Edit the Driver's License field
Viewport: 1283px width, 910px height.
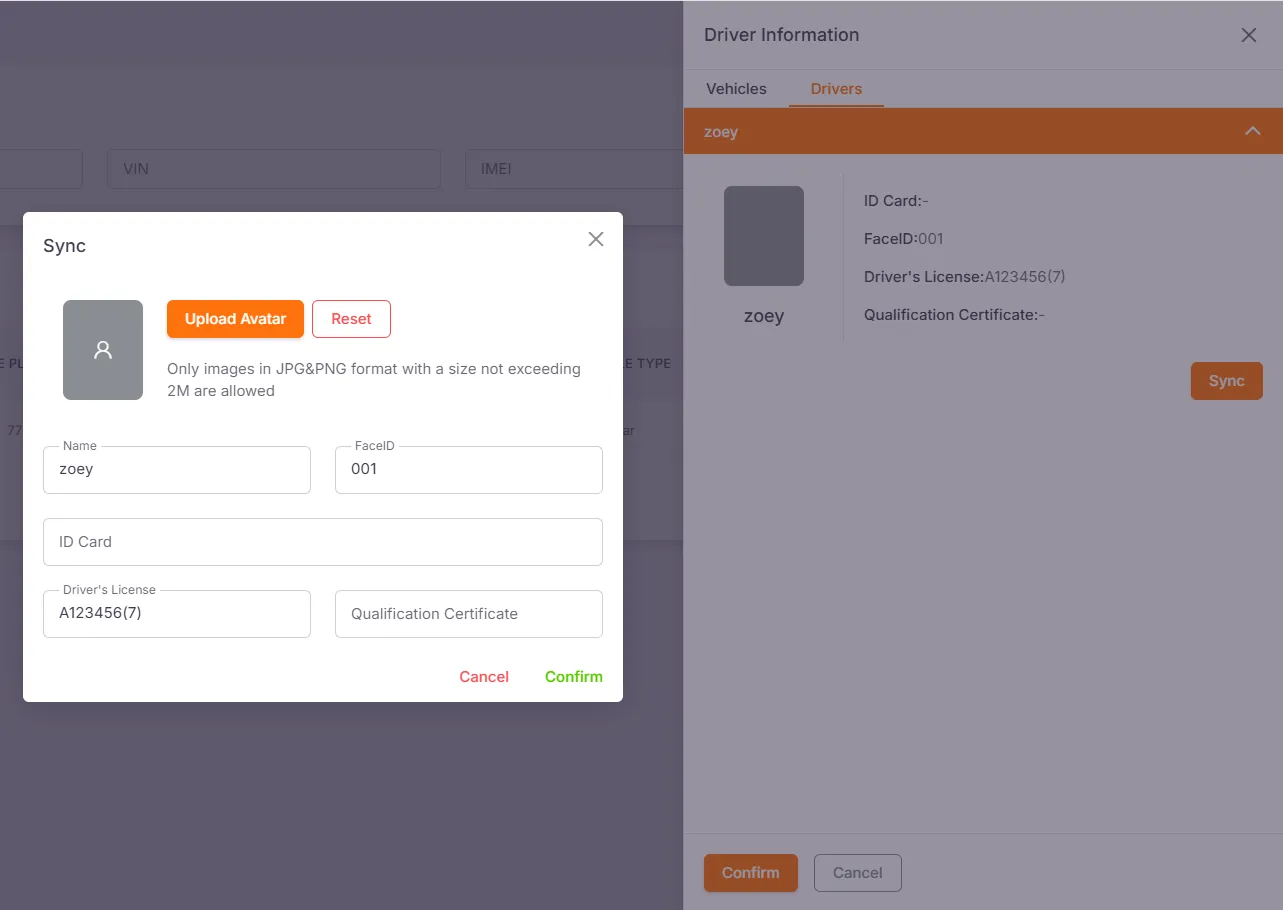[177, 614]
